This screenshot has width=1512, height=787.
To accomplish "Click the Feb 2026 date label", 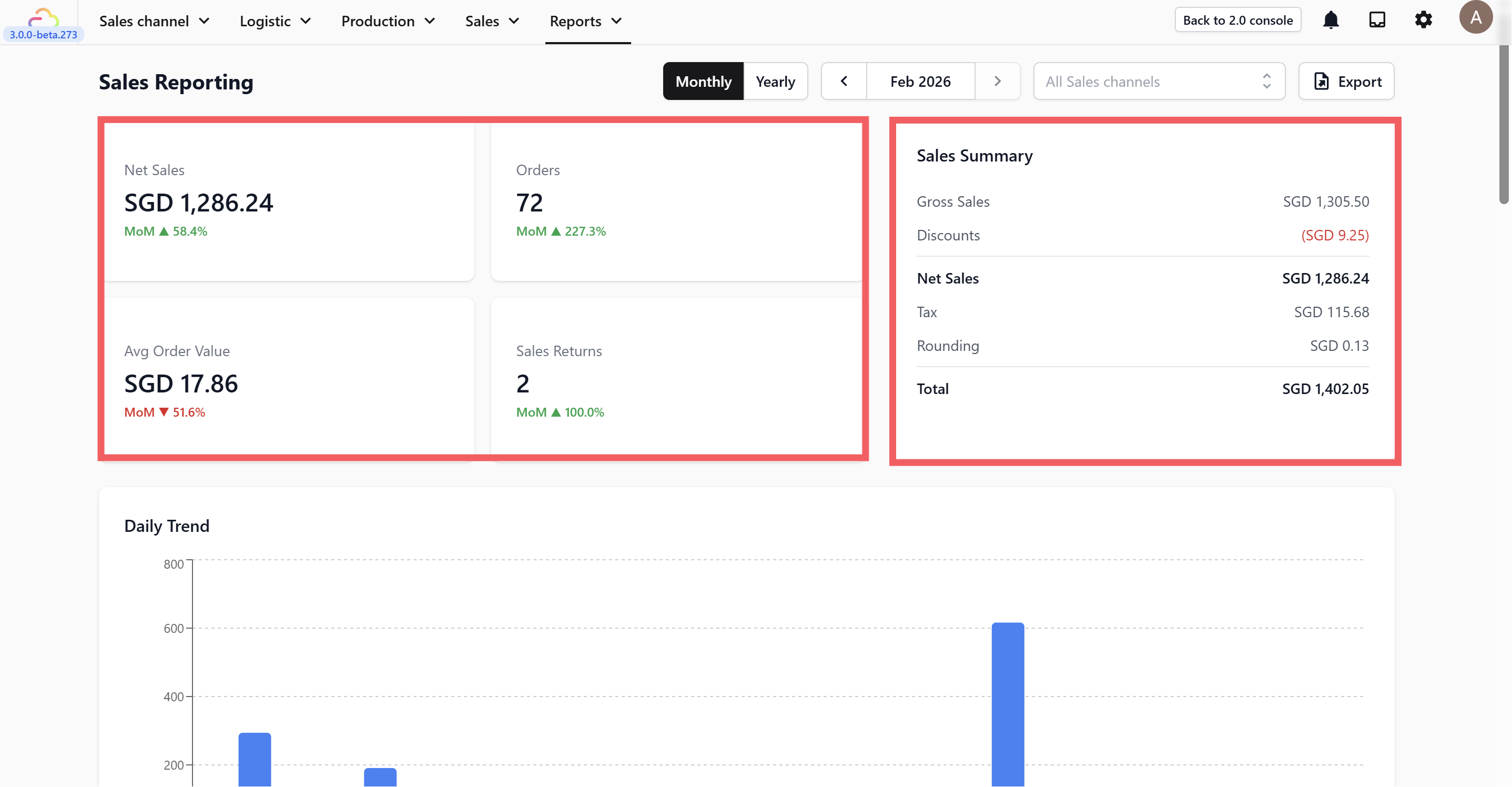I will [x=920, y=81].
